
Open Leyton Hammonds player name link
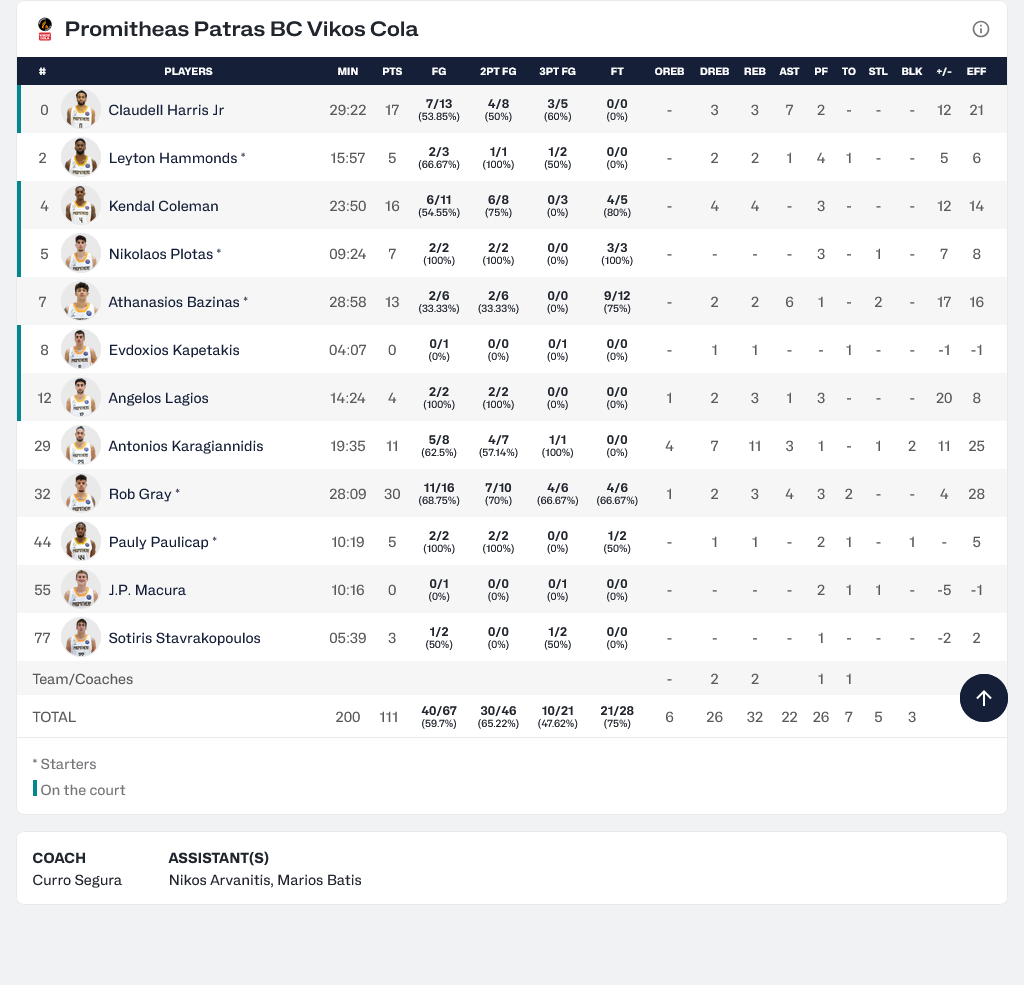pos(173,158)
